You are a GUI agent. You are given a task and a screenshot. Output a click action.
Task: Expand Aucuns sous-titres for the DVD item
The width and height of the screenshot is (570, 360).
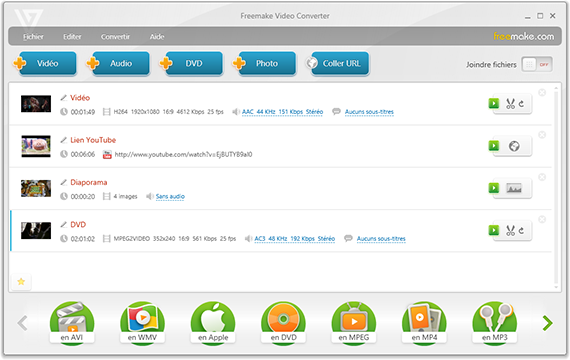click(x=381, y=239)
